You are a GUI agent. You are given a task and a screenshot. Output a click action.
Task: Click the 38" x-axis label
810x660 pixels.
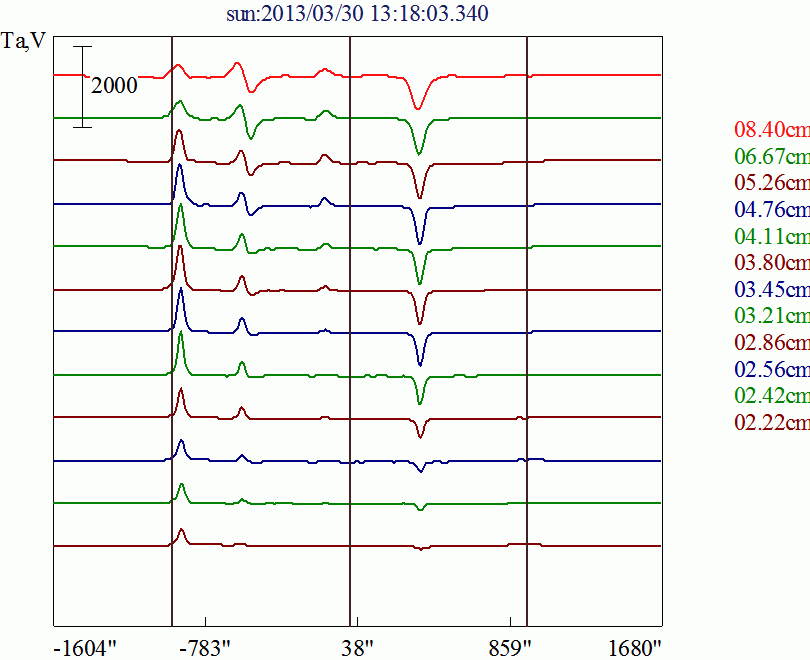pos(357,648)
